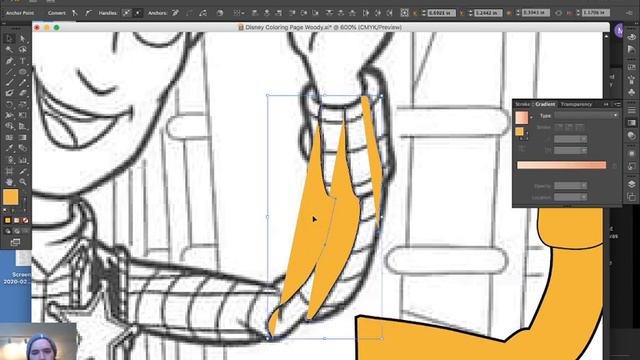The image size is (640, 360).
Task: Open the Align To dropdown in control bar
Action: pyautogui.click(x=238, y=13)
